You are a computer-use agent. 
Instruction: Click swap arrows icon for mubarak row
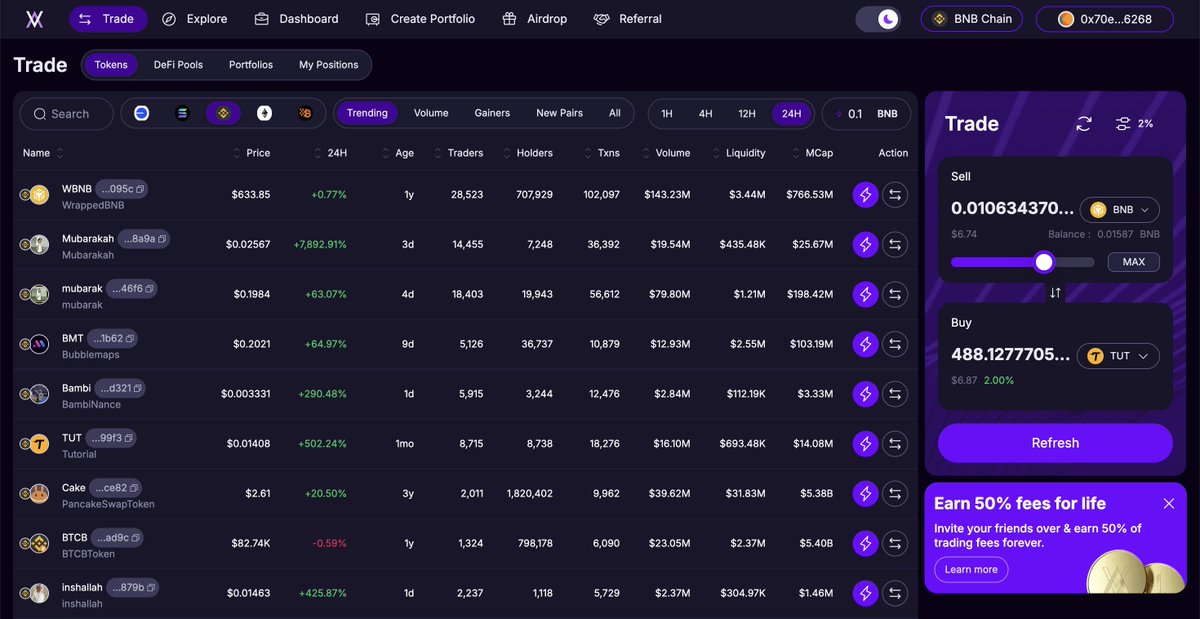895,294
